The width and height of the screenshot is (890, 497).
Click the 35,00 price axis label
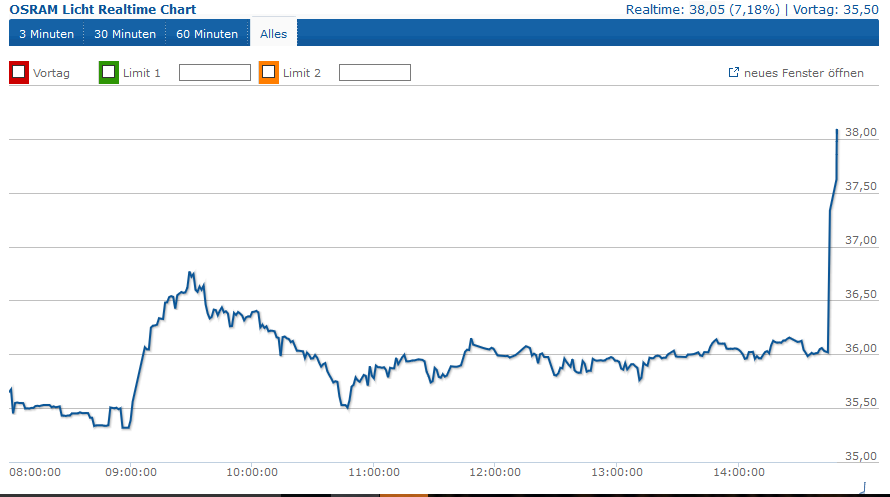[x=860, y=456]
